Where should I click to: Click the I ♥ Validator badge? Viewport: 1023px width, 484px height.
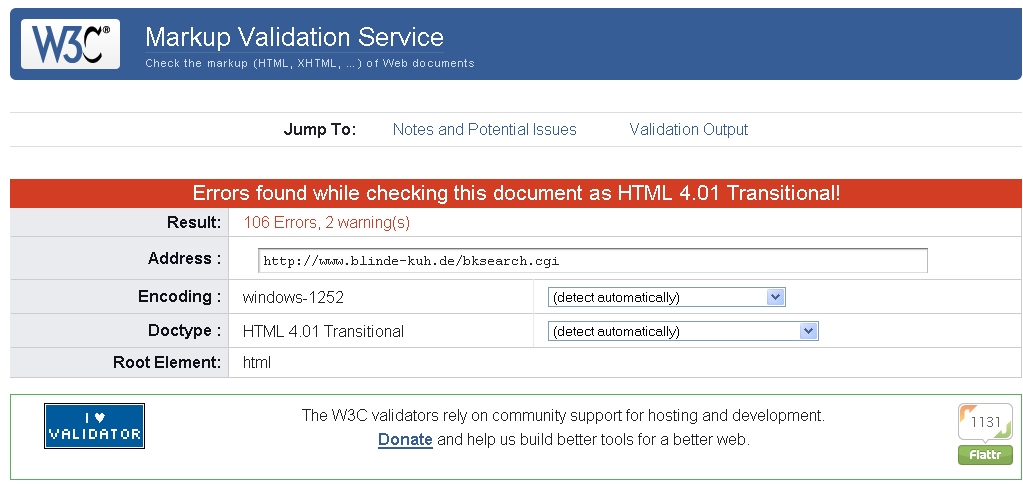94,426
